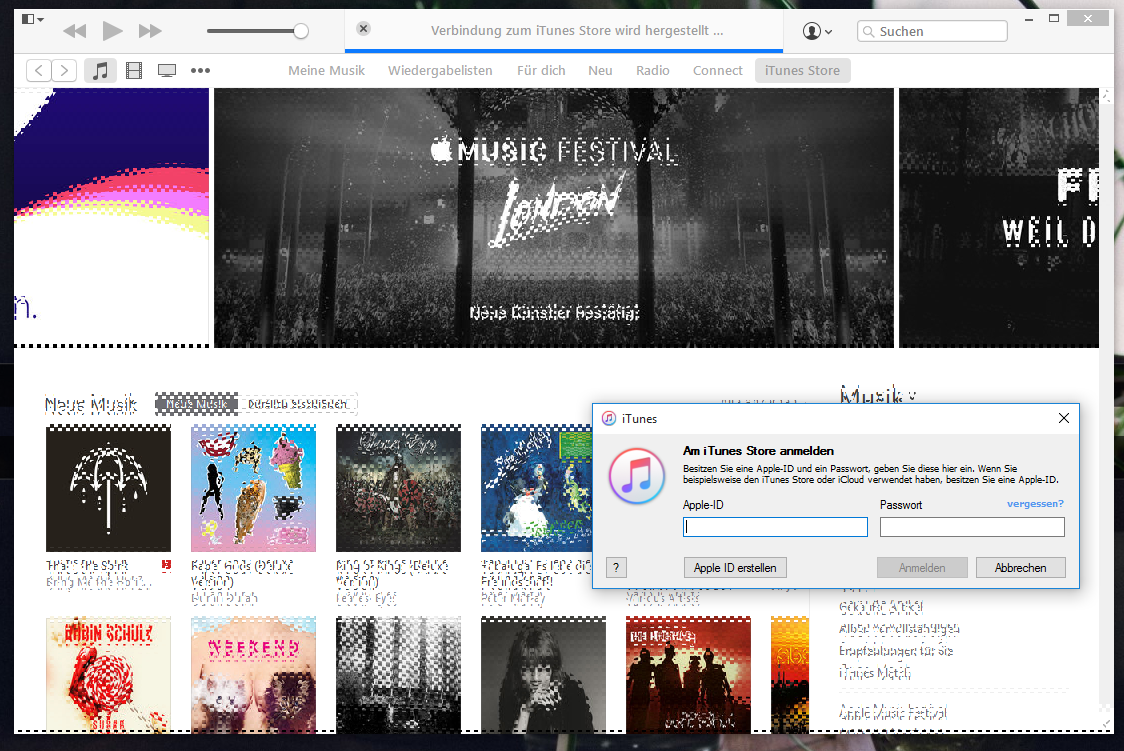1124x751 pixels.
Task: Skip forward with the fast-forward button
Action: (150, 31)
